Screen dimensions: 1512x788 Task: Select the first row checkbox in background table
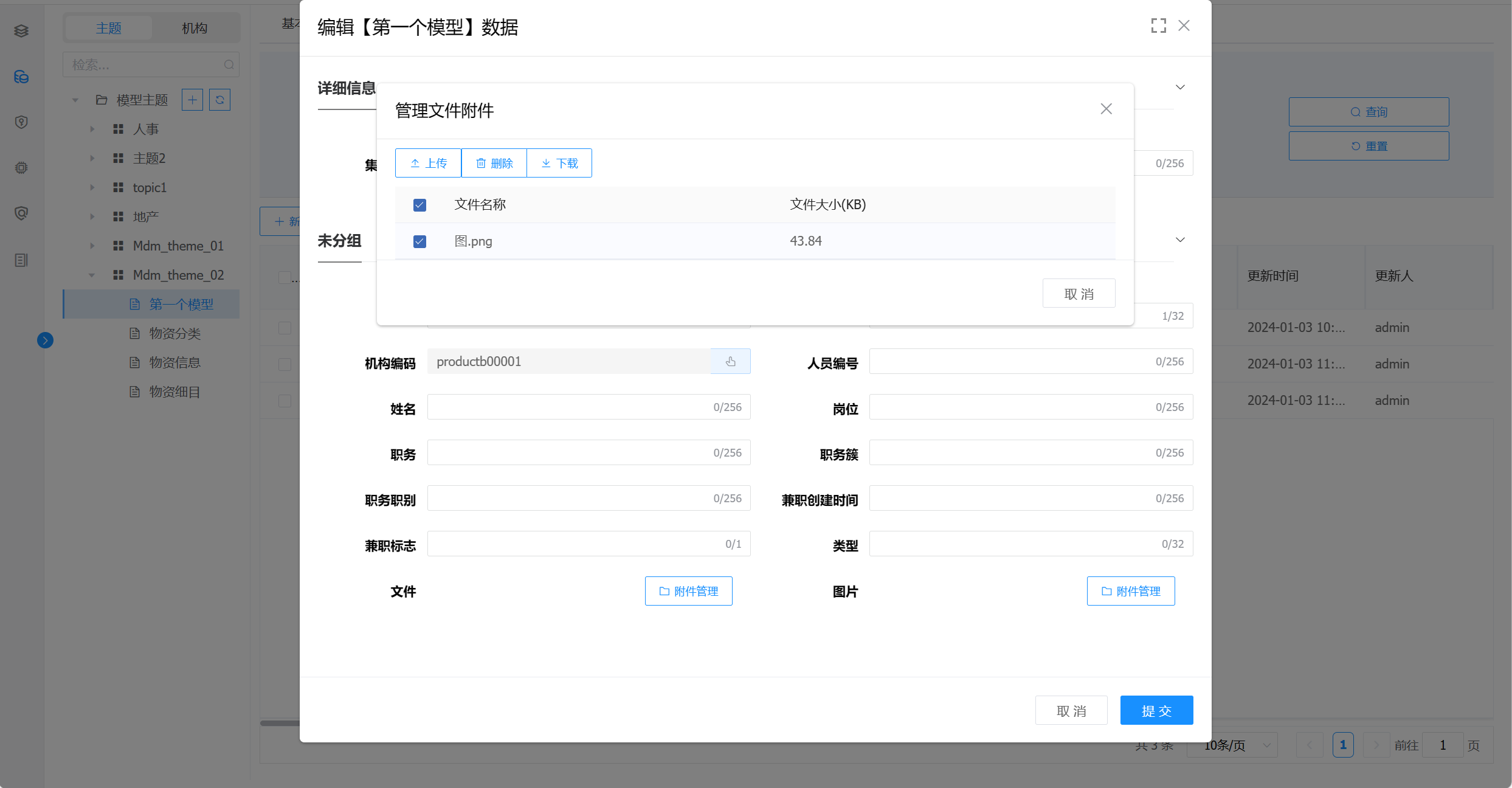coord(285,328)
